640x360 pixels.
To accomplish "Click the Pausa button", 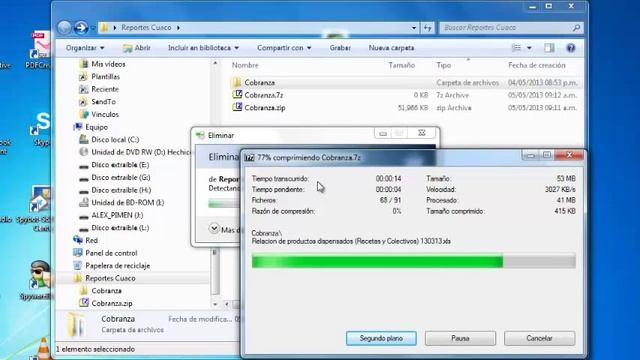I will coord(460,338).
